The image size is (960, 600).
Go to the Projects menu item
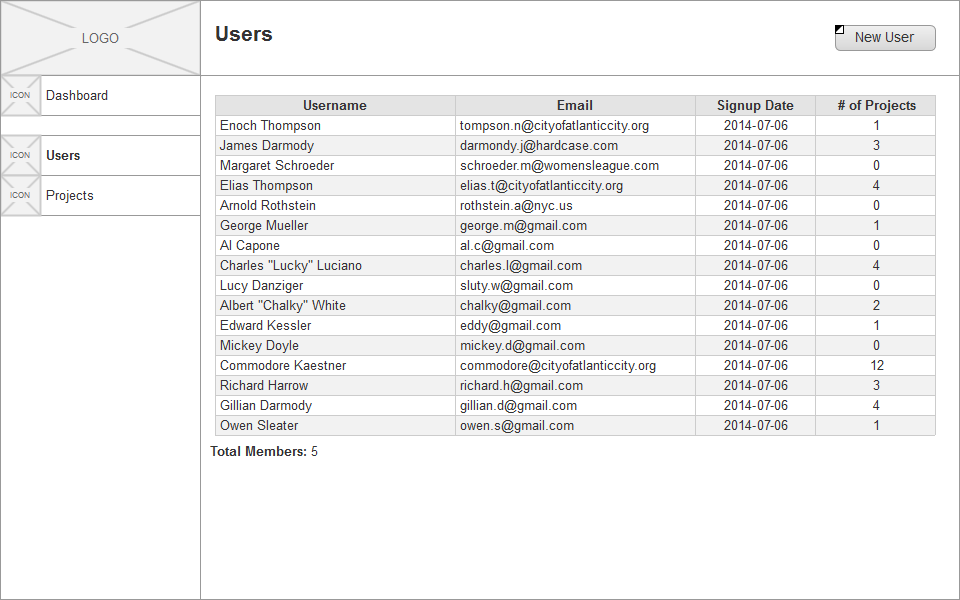[x=100, y=195]
